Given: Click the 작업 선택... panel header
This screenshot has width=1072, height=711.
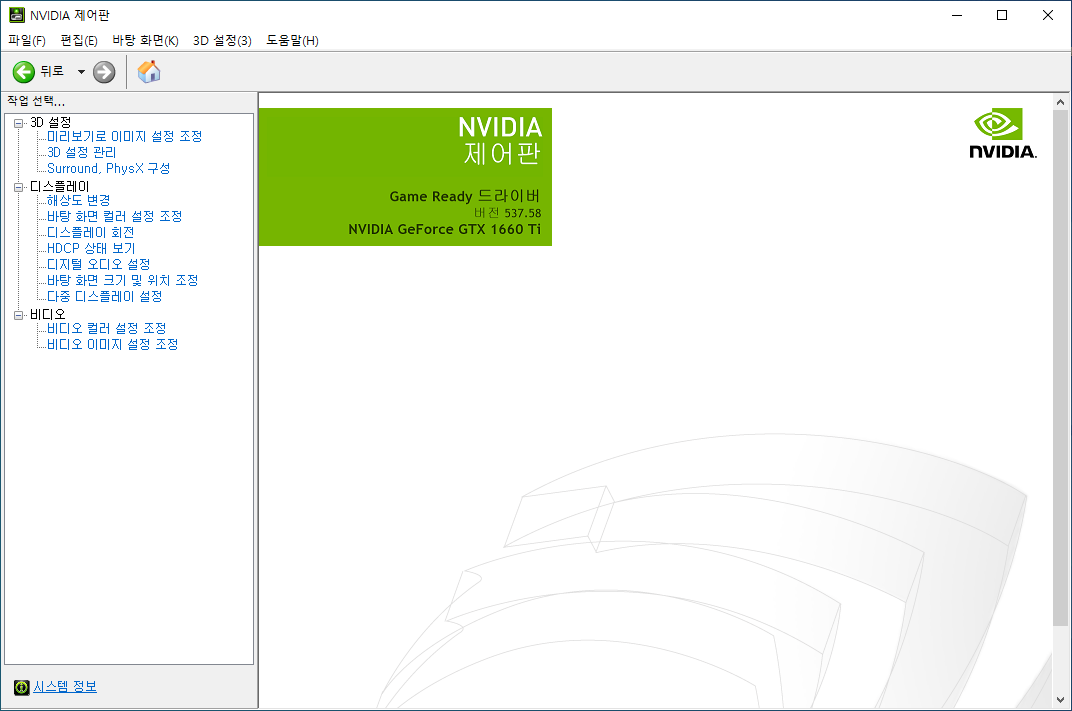Looking at the screenshot, I should coord(36,101).
